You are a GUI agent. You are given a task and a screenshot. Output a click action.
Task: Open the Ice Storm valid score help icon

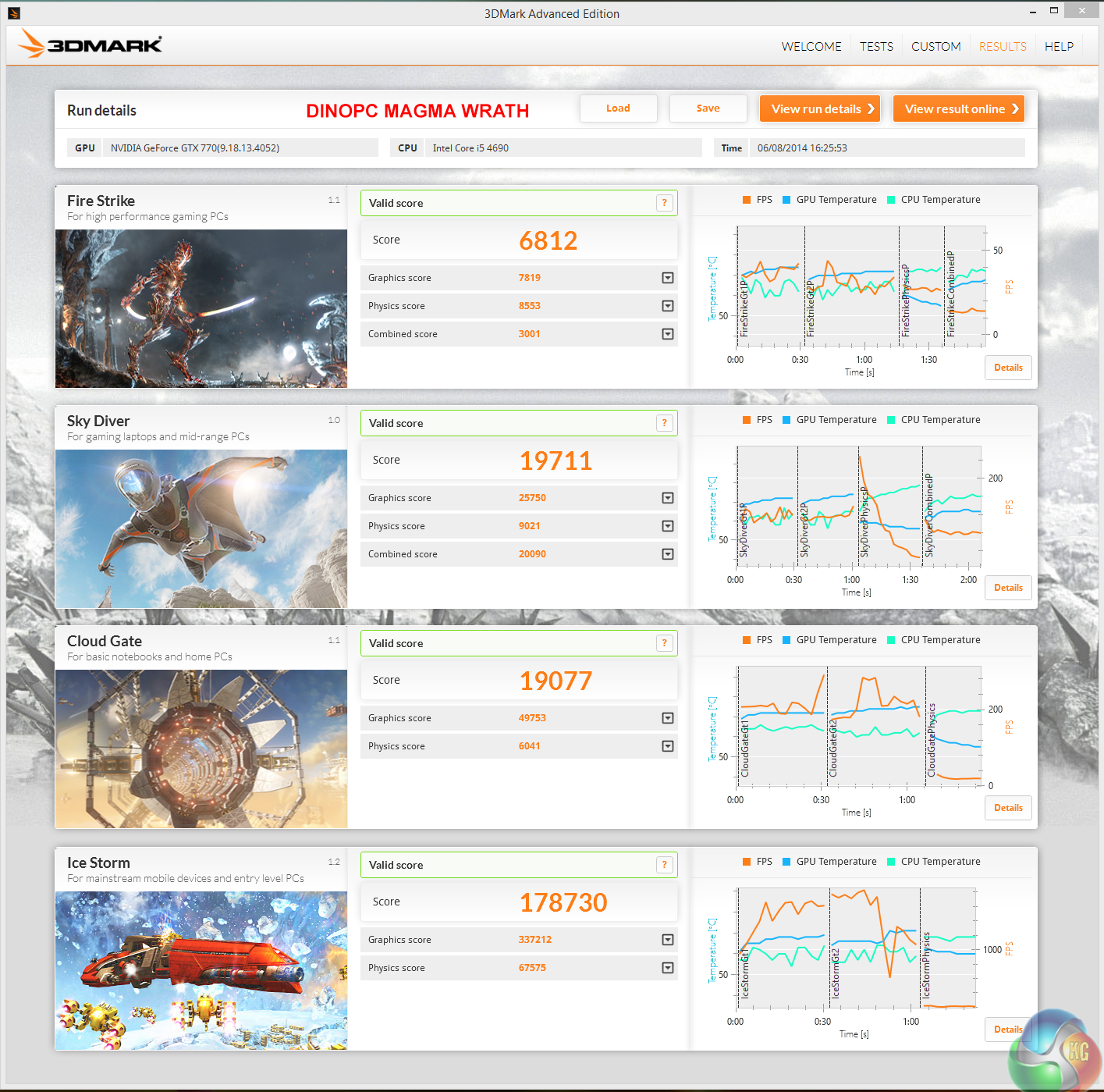(664, 865)
